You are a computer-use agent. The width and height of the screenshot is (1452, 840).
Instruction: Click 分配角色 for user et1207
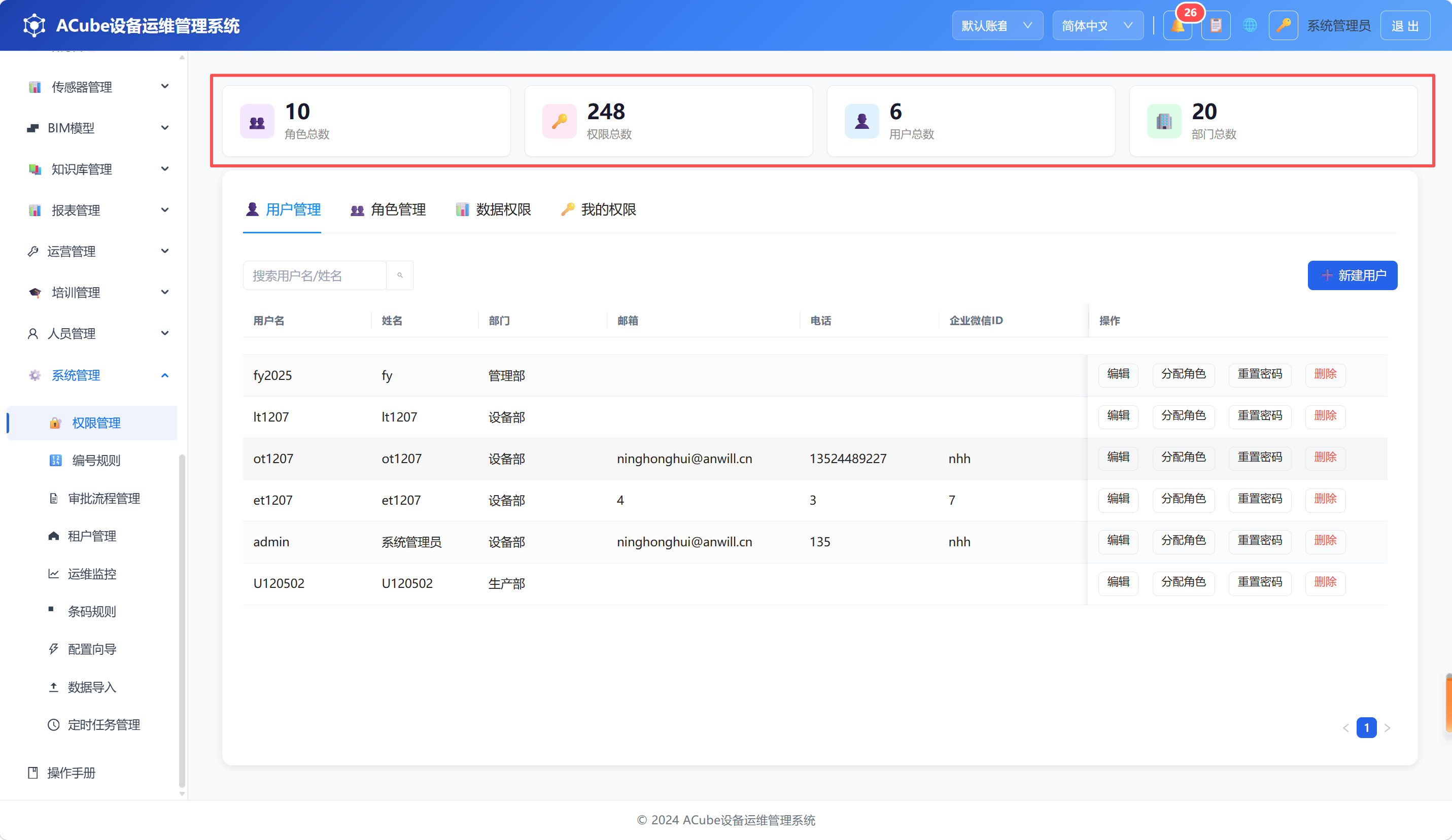pos(1184,500)
